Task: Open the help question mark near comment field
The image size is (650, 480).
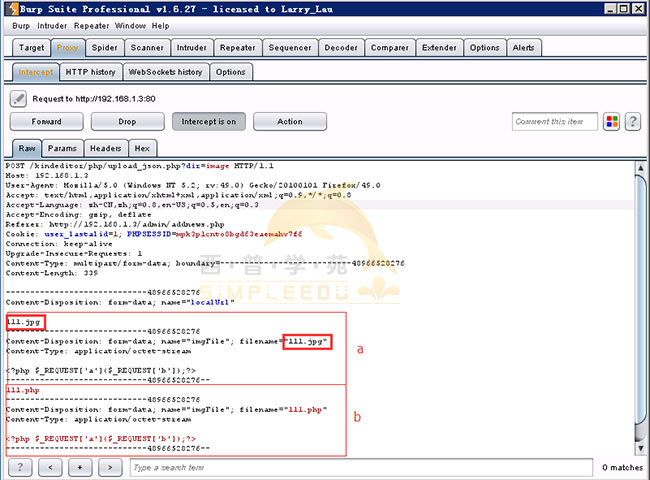Action: click(633, 122)
